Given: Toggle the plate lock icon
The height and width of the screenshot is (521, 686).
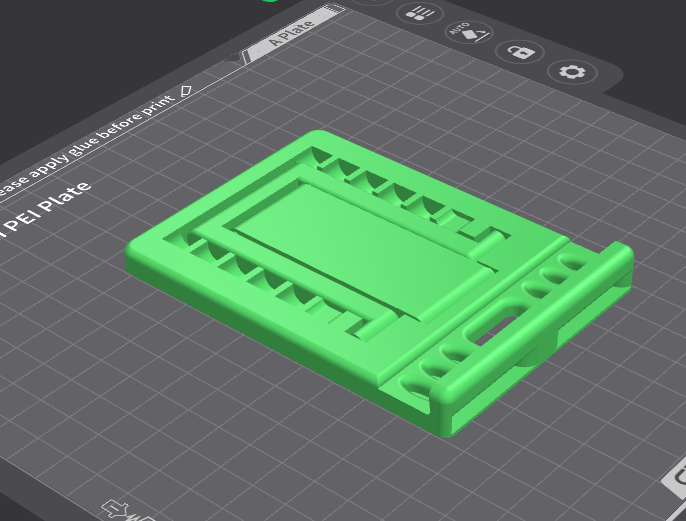Looking at the screenshot, I should coord(520,52).
